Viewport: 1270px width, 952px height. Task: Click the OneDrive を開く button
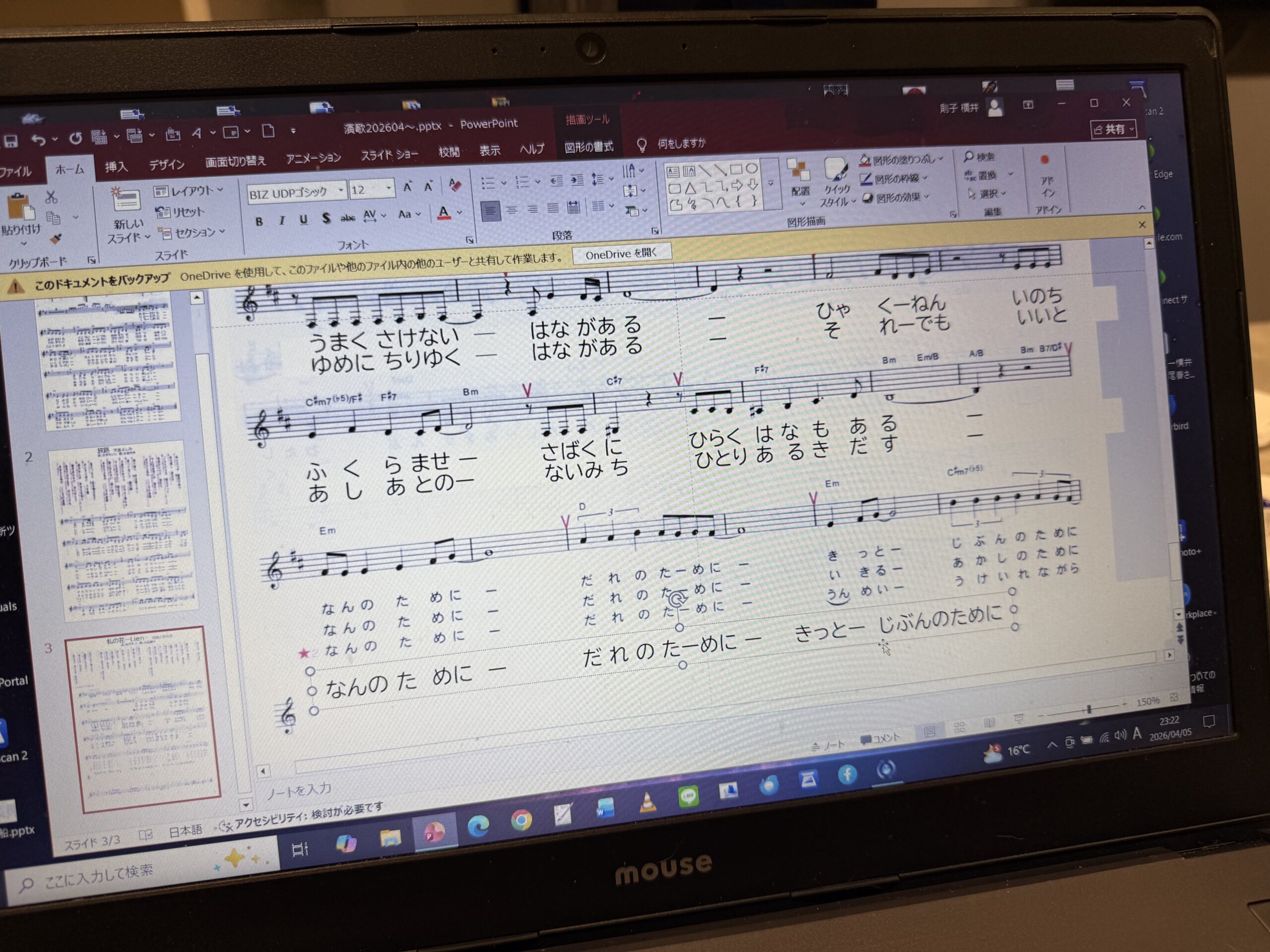tap(621, 254)
